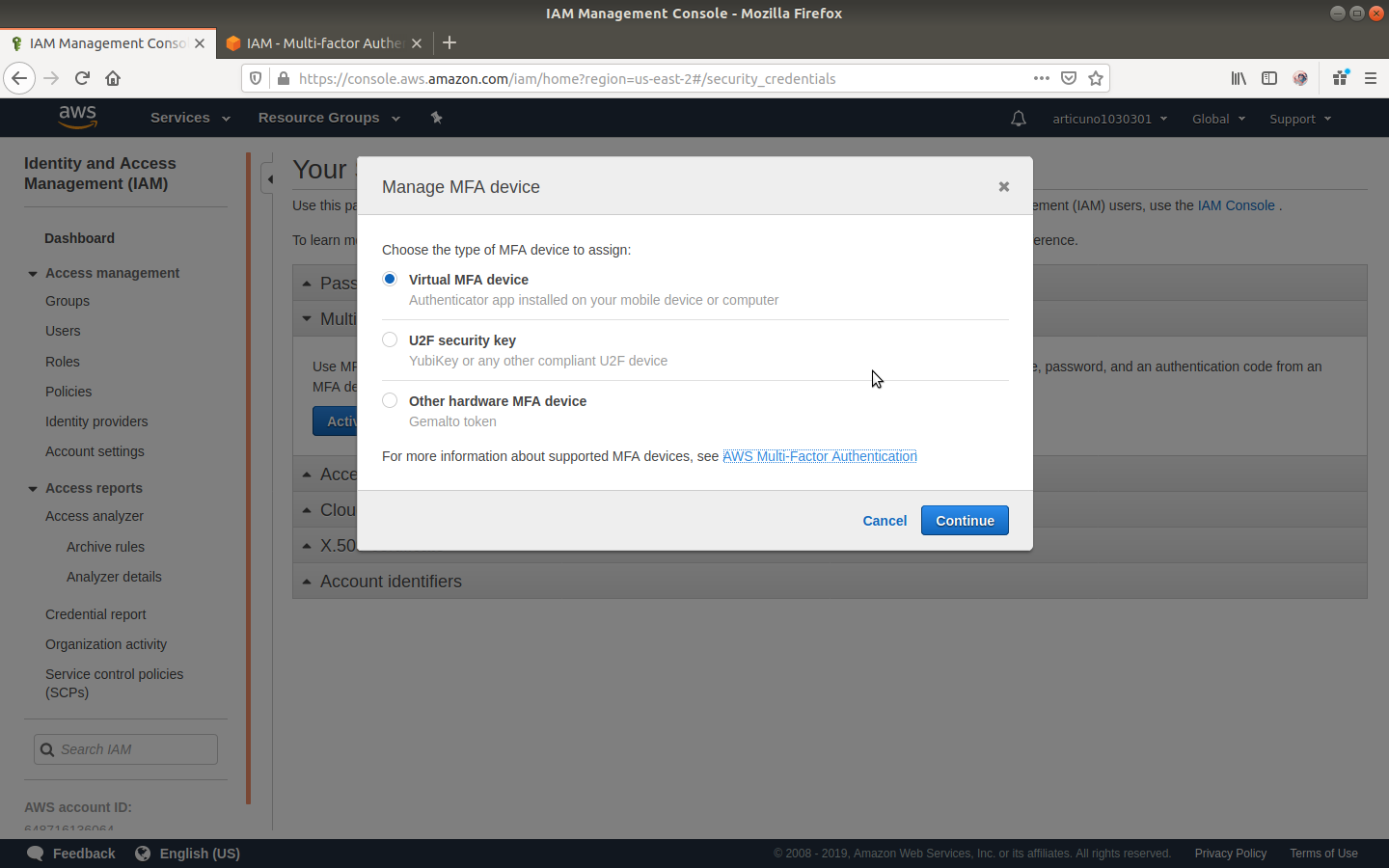
Task: Toggle the Firefox sidebar icon
Action: point(1269,78)
